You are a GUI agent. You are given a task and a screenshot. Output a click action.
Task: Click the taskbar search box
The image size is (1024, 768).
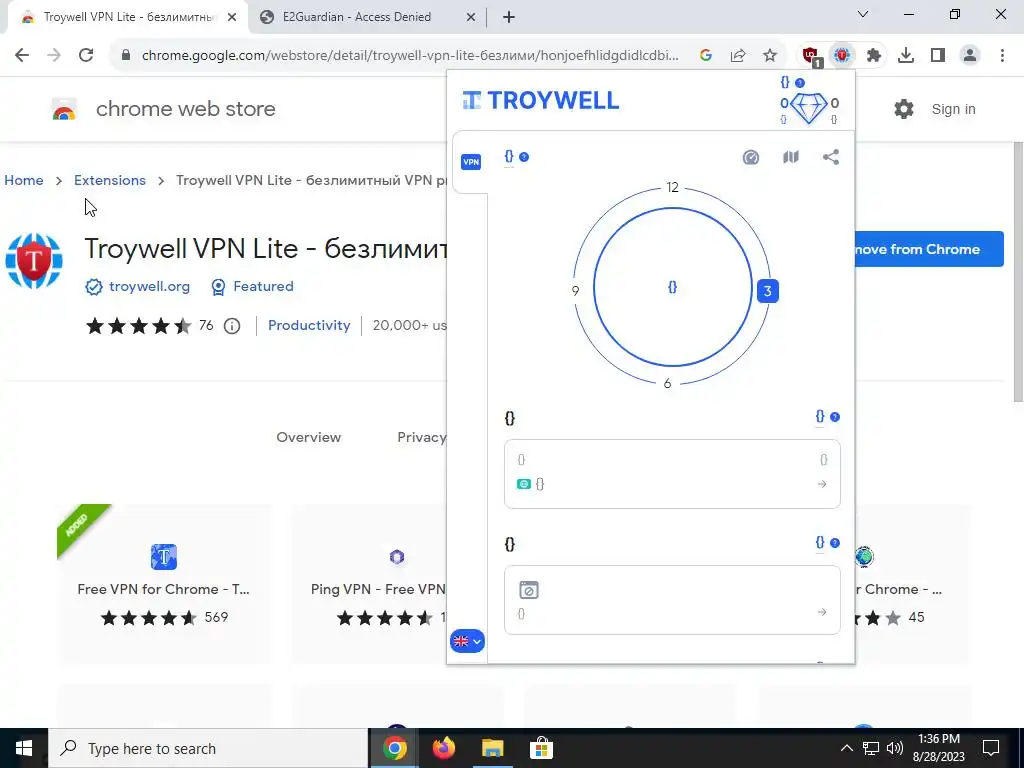[208, 748]
